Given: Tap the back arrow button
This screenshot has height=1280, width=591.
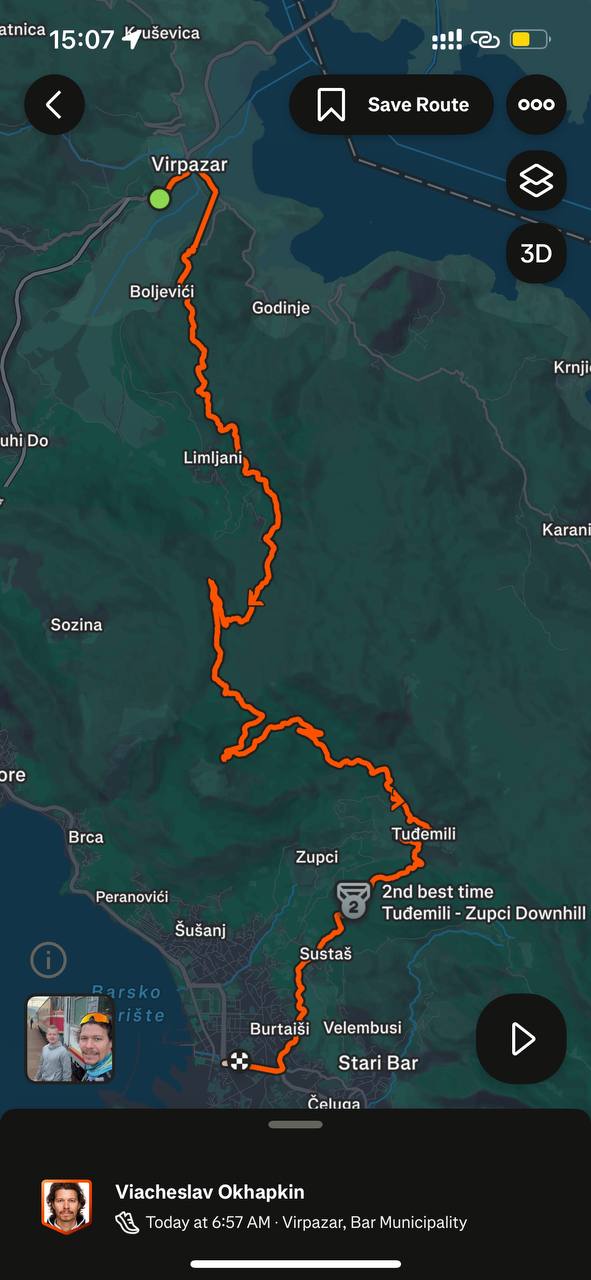Looking at the screenshot, I should [x=54, y=104].
